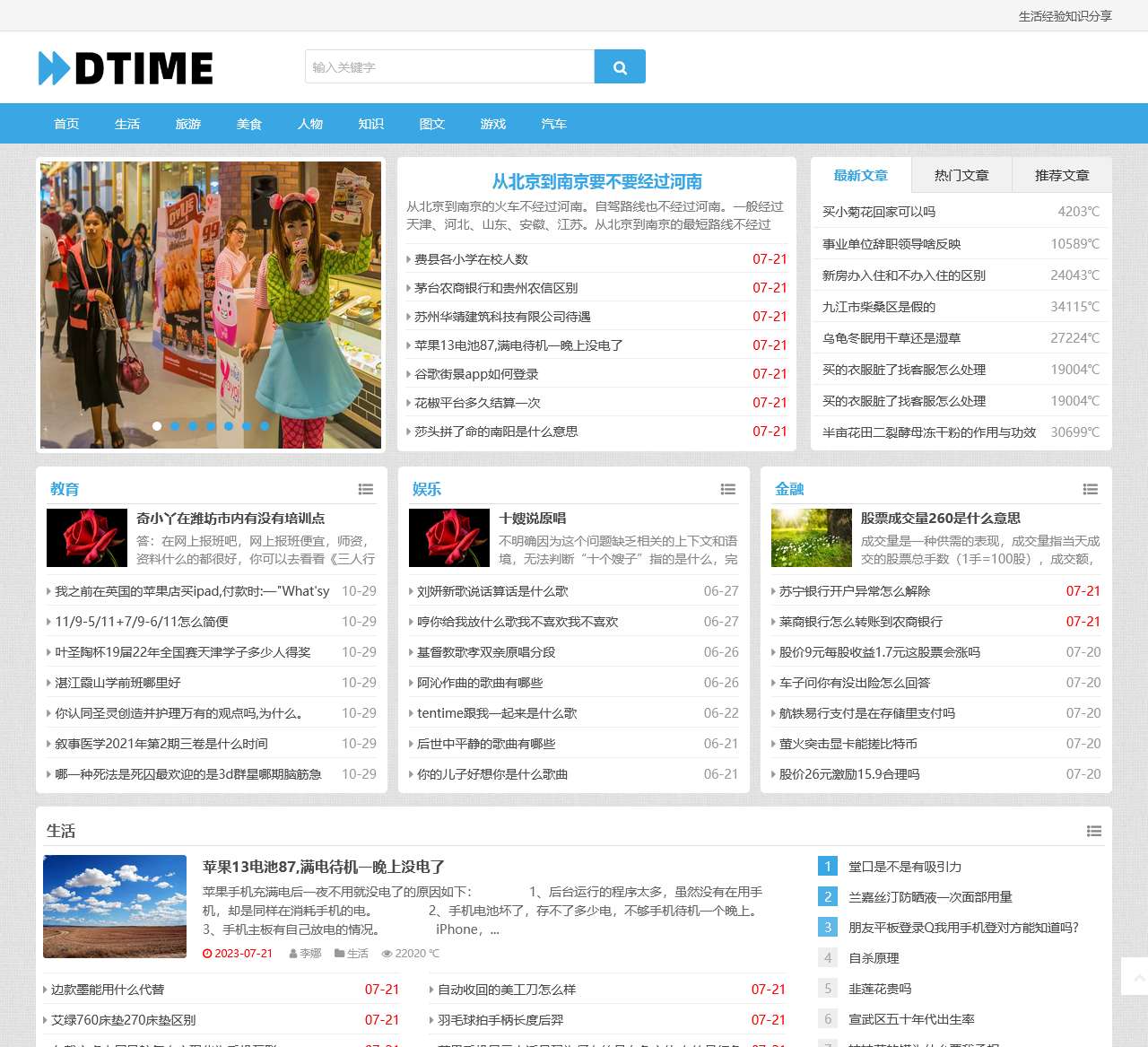The width and height of the screenshot is (1148, 1047).
Task: Click author name 李娜 under article
Action: click(310, 954)
